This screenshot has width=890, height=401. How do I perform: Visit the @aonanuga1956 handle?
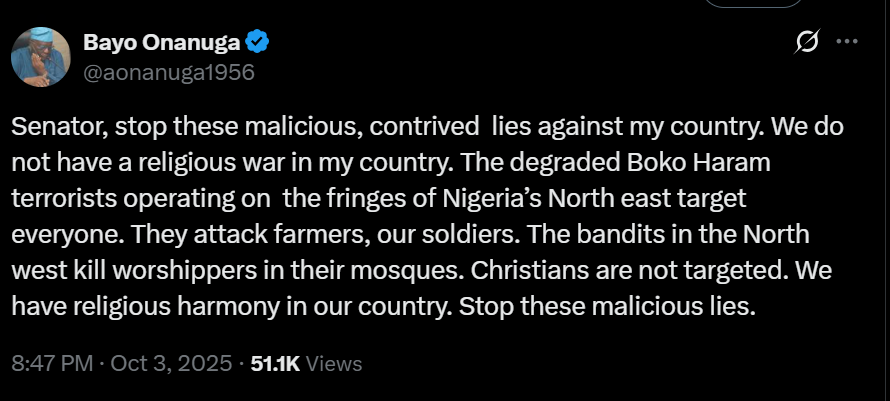[x=169, y=72]
